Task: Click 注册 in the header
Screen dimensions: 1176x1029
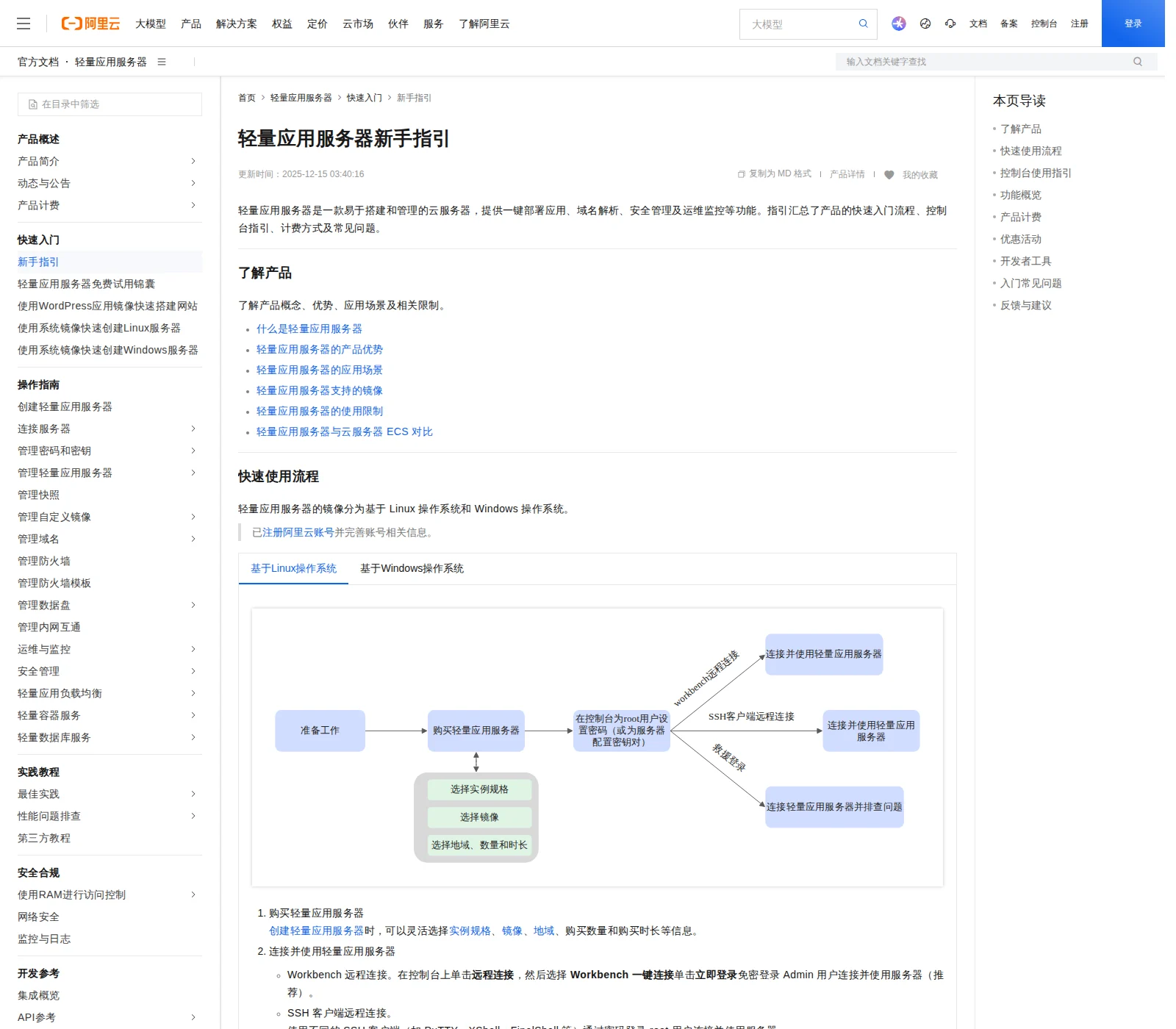Action: point(1080,24)
